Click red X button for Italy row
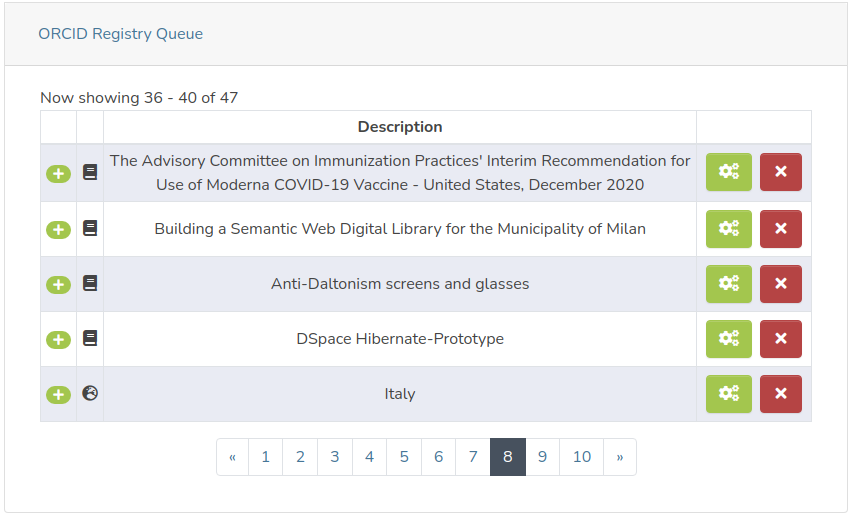This screenshot has height=518, width=851. point(780,394)
